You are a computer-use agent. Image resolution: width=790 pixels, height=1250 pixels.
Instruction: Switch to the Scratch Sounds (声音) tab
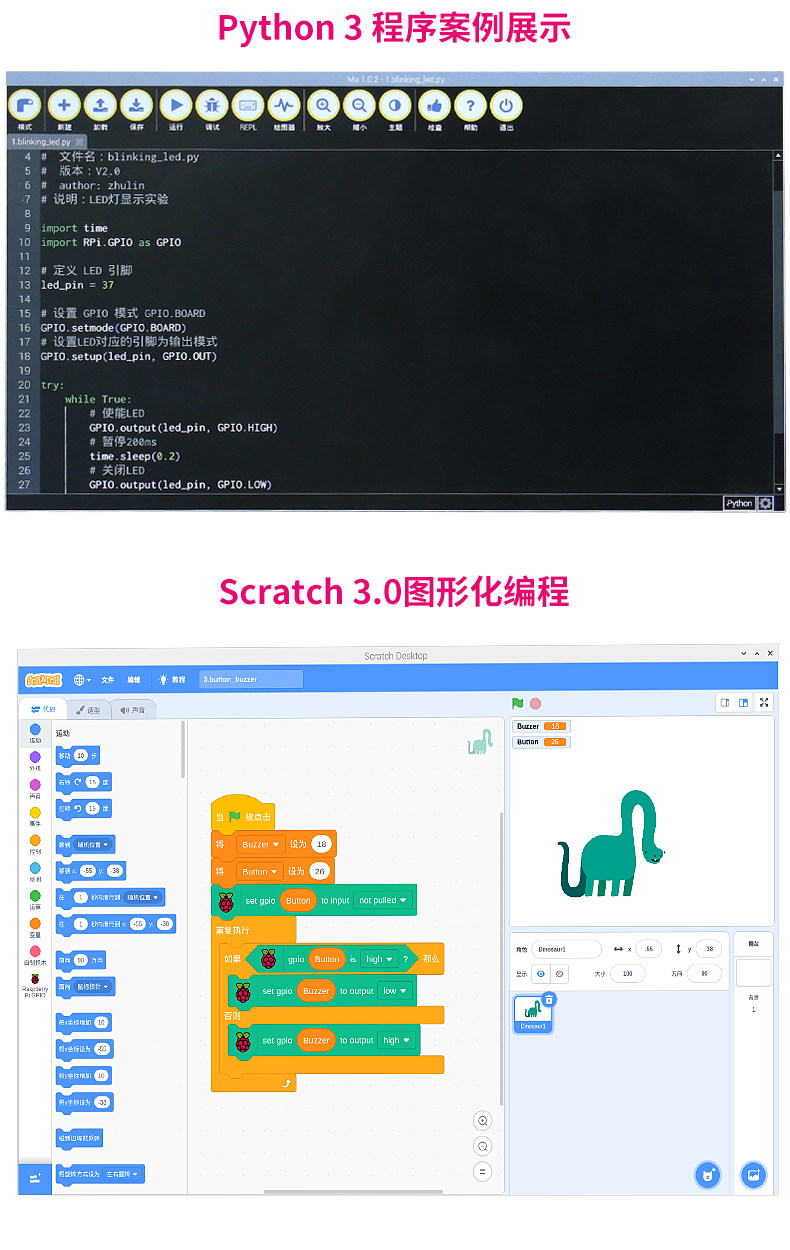point(133,709)
